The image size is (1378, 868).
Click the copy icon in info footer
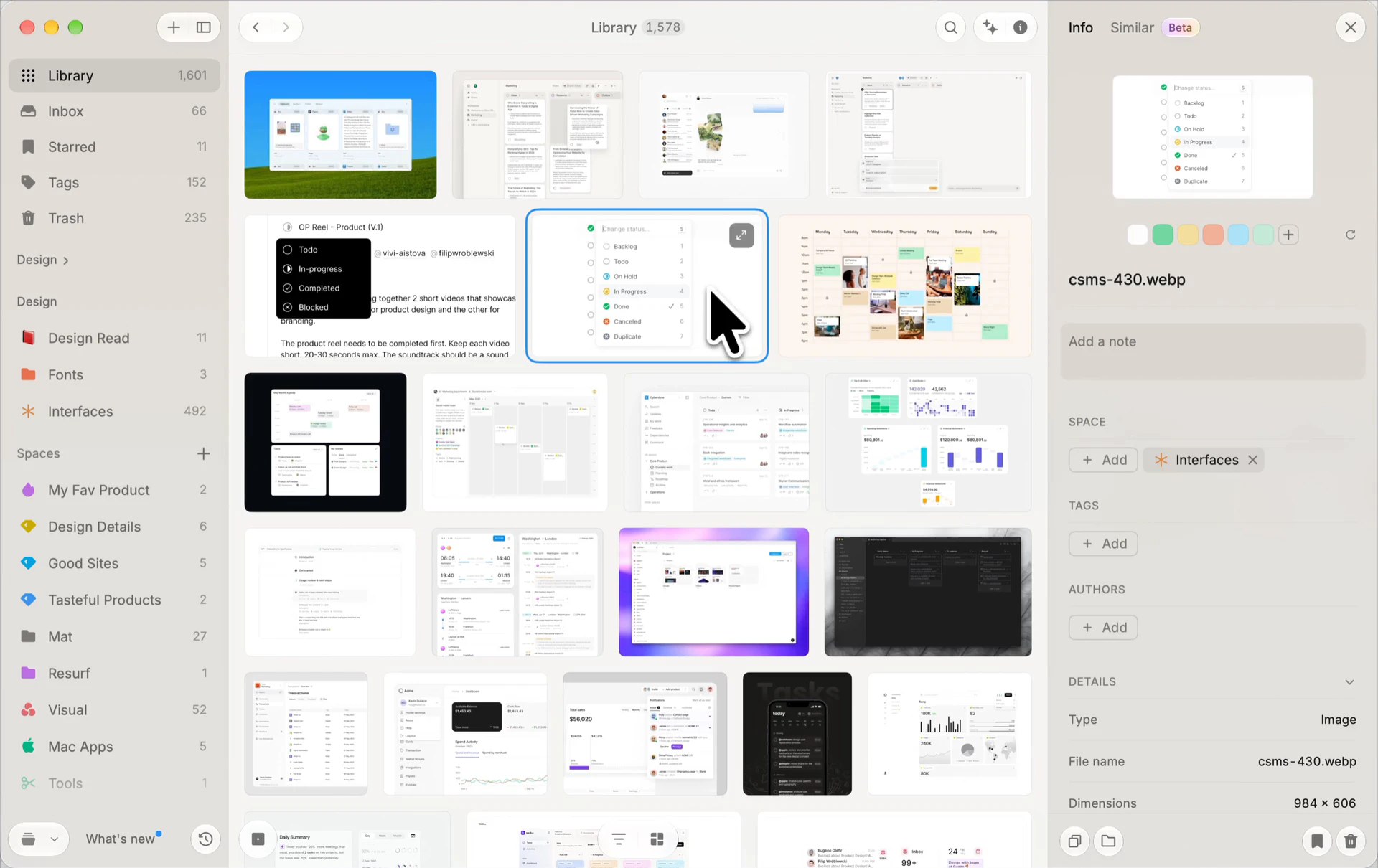tap(1074, 841)
